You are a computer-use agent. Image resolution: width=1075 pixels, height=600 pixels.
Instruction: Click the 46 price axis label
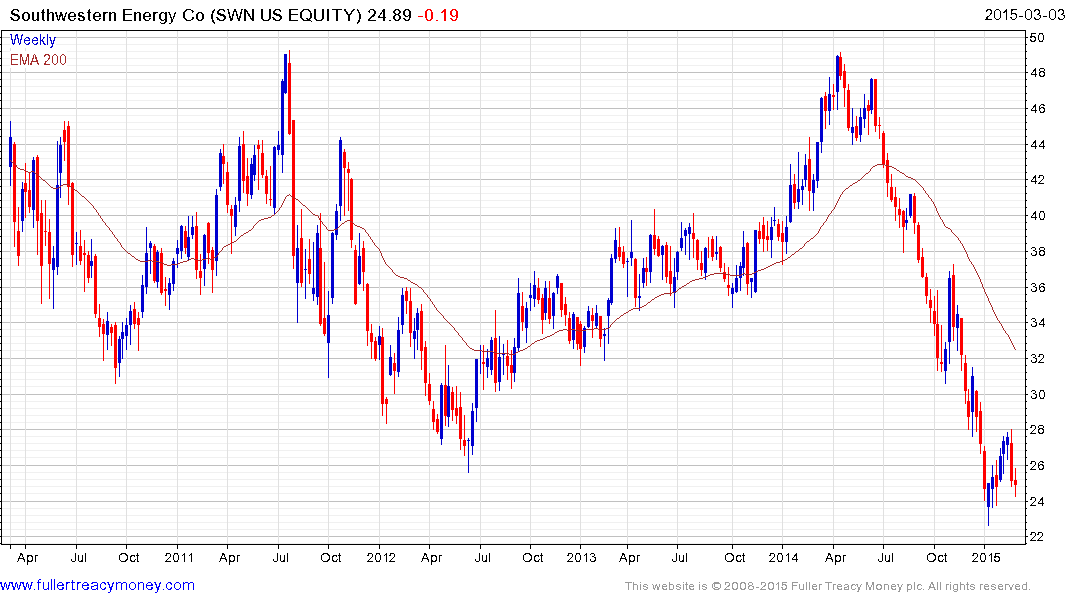[1037, 108]
